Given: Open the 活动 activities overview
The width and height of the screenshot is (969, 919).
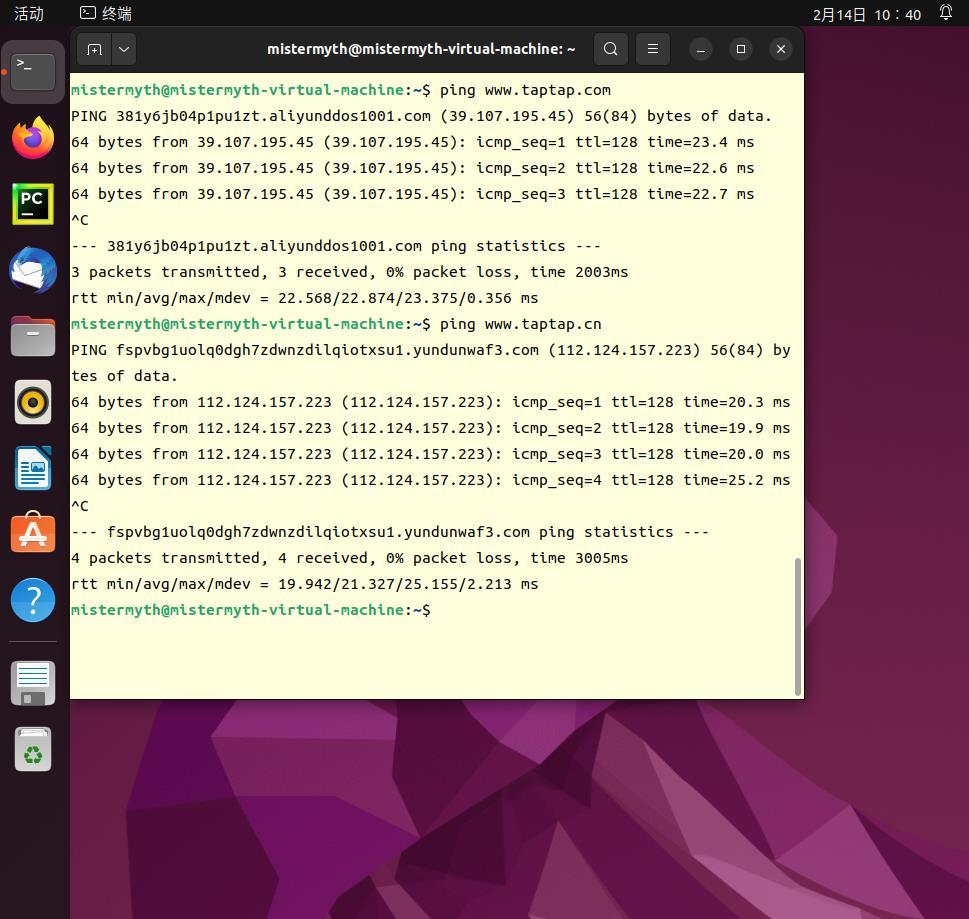Looking at the screenshot, I should point(29,14).
